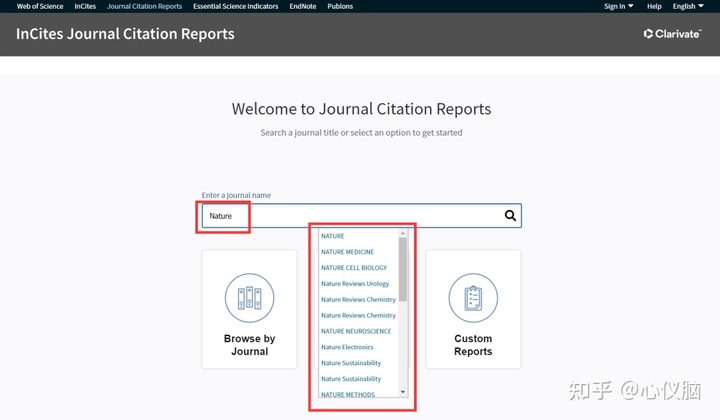Go to InCites in top bar

point(85,6)
